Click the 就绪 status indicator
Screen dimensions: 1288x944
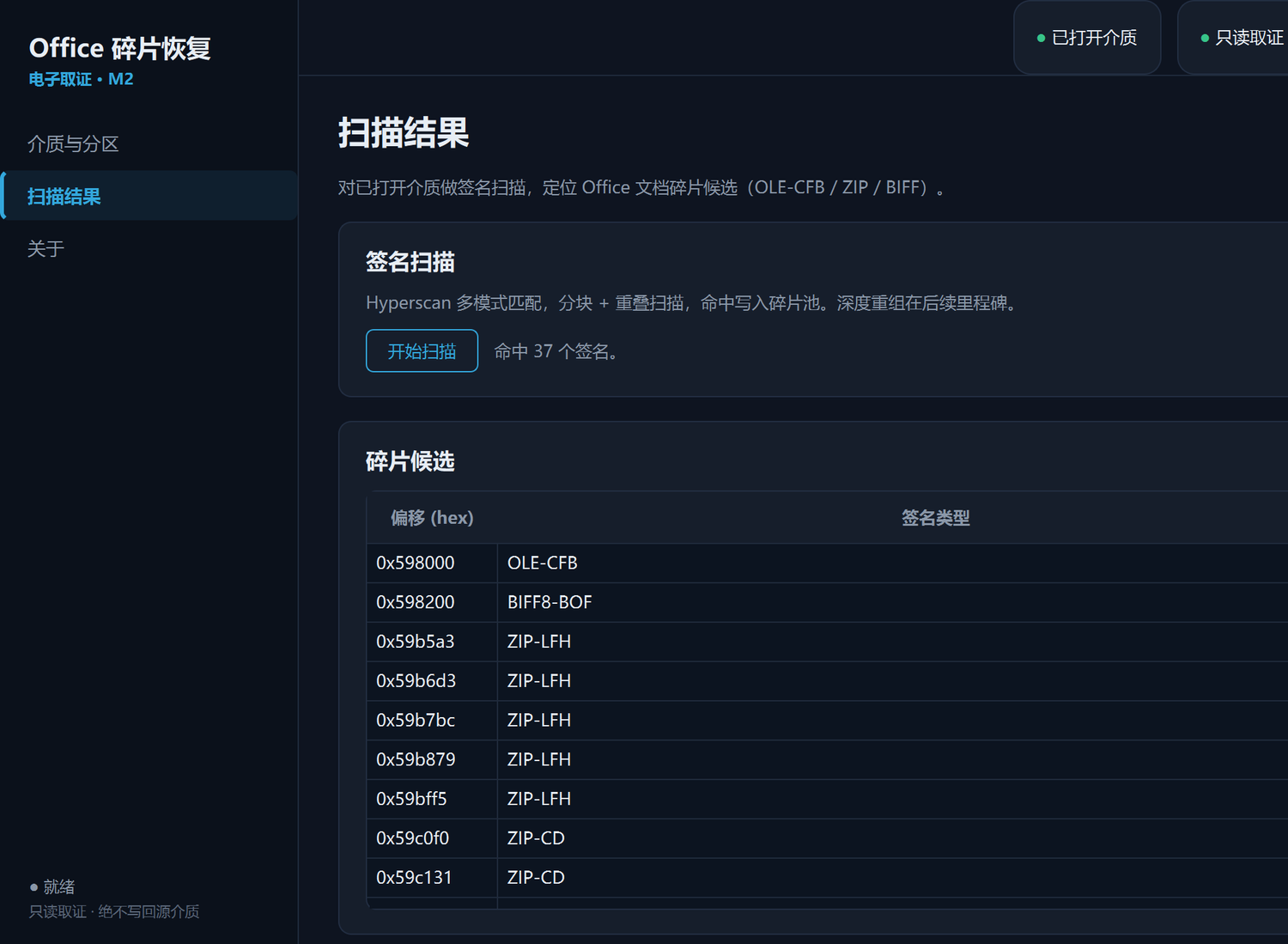52,886
